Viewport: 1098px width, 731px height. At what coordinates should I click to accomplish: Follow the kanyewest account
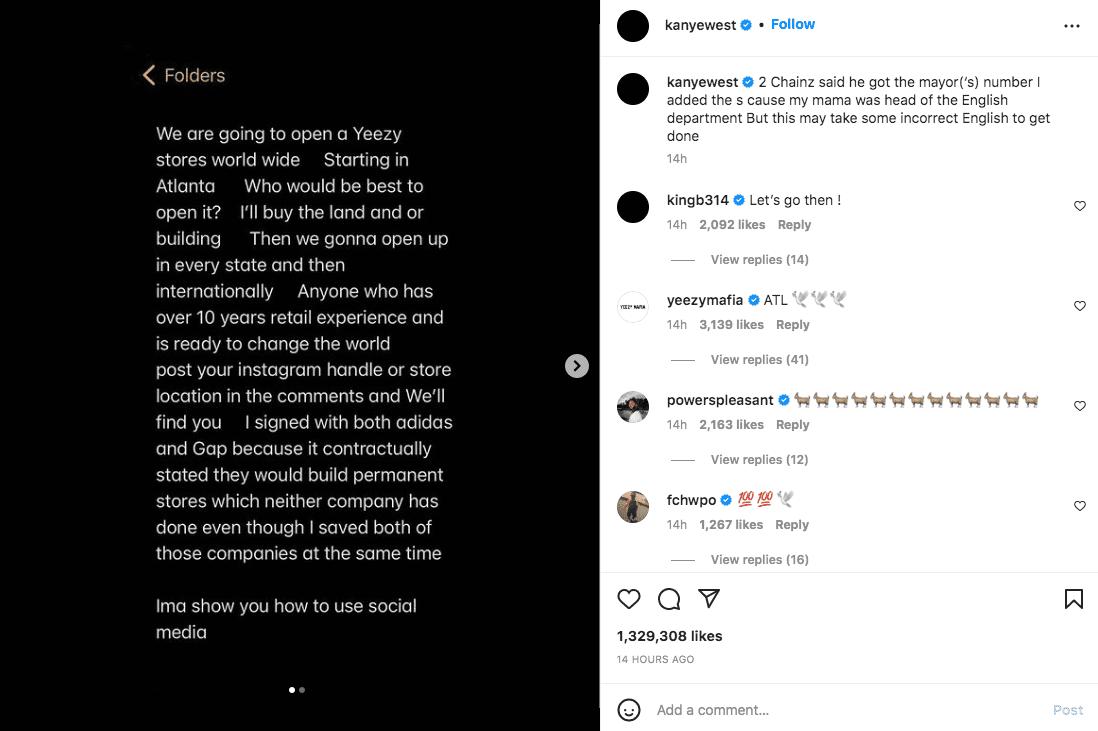793,25
